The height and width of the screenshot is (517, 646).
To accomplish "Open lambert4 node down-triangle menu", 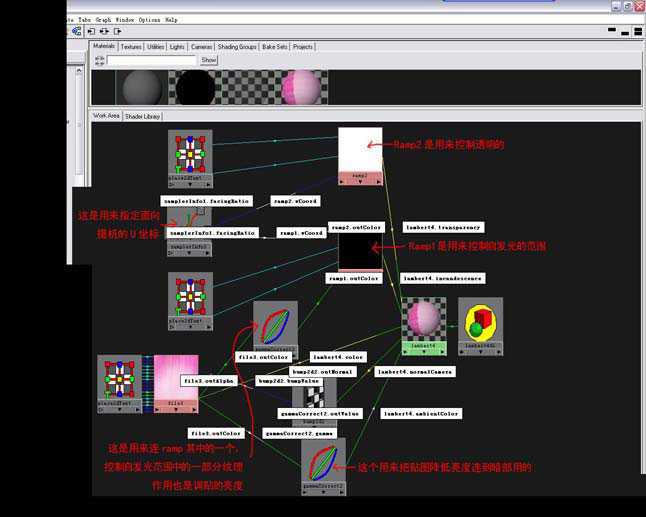I will click(x=424, y=353).
